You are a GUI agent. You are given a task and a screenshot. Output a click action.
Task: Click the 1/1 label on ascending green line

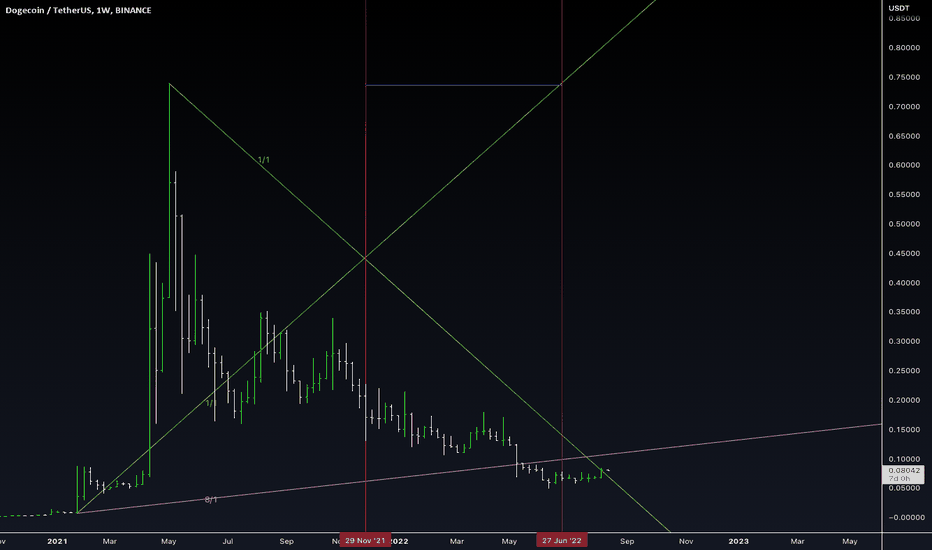[211, 403]
